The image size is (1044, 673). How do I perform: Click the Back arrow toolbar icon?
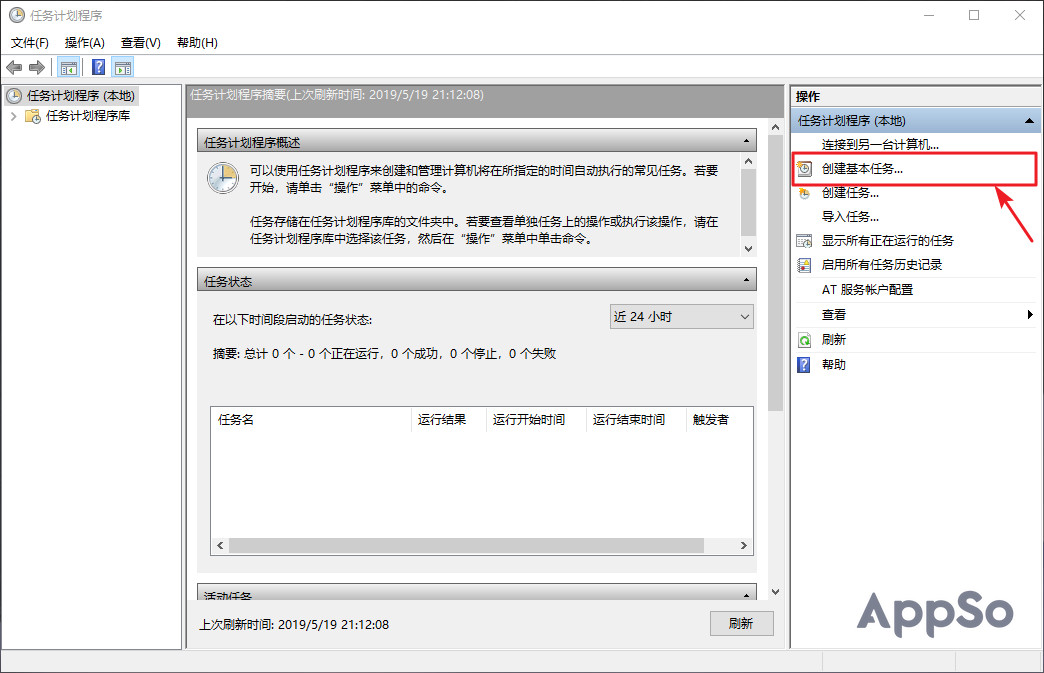14,67
